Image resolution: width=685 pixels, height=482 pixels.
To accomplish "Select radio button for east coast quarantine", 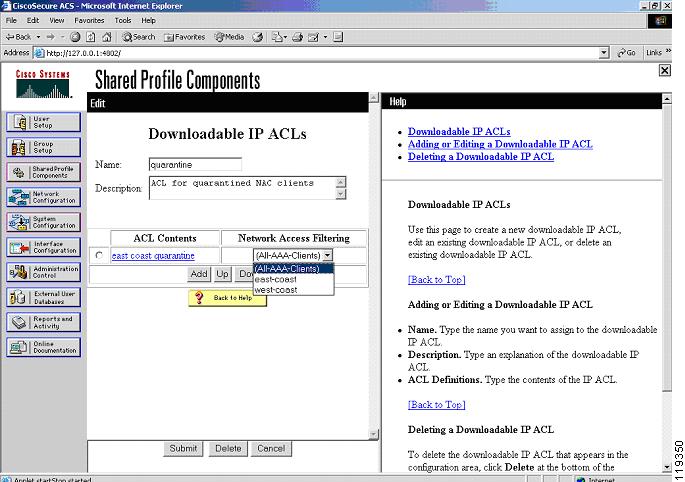I will (x=99, y=255).
